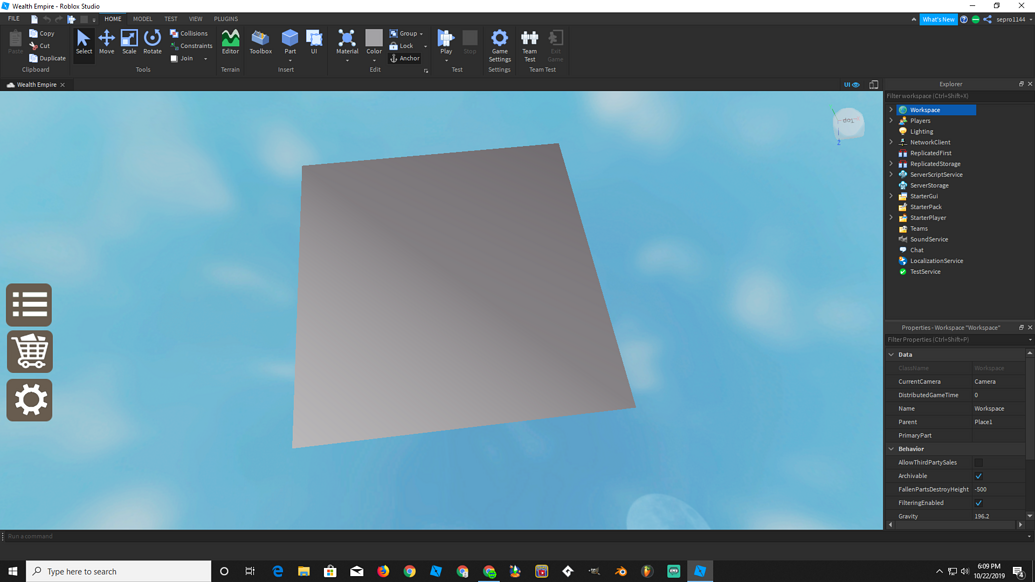Image resolution: width=1035 pixels, height=582 pixels.
Task: Expand the StarterGui node
Action: point(891,196)
